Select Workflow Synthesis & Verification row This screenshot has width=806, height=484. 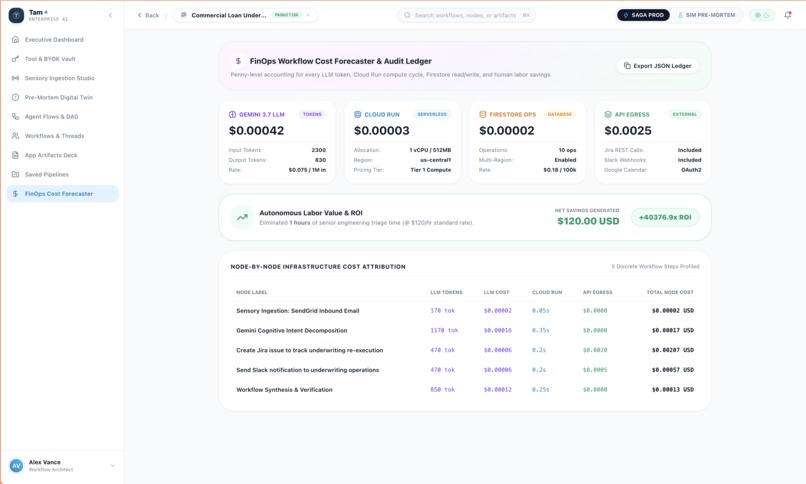465,390
